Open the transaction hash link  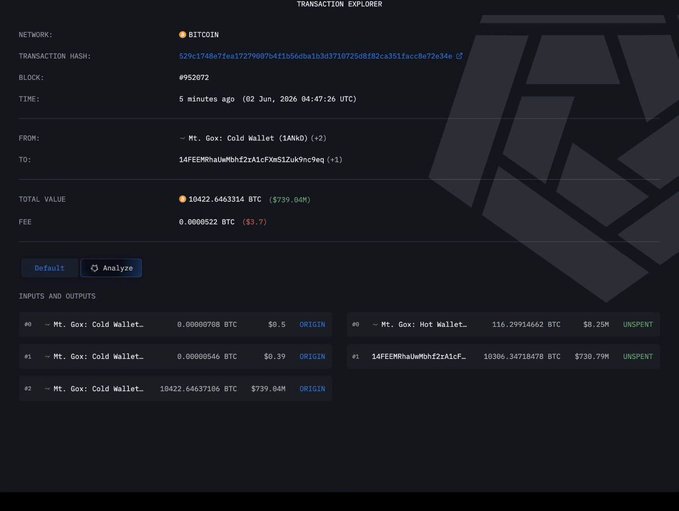pos(315,56)
